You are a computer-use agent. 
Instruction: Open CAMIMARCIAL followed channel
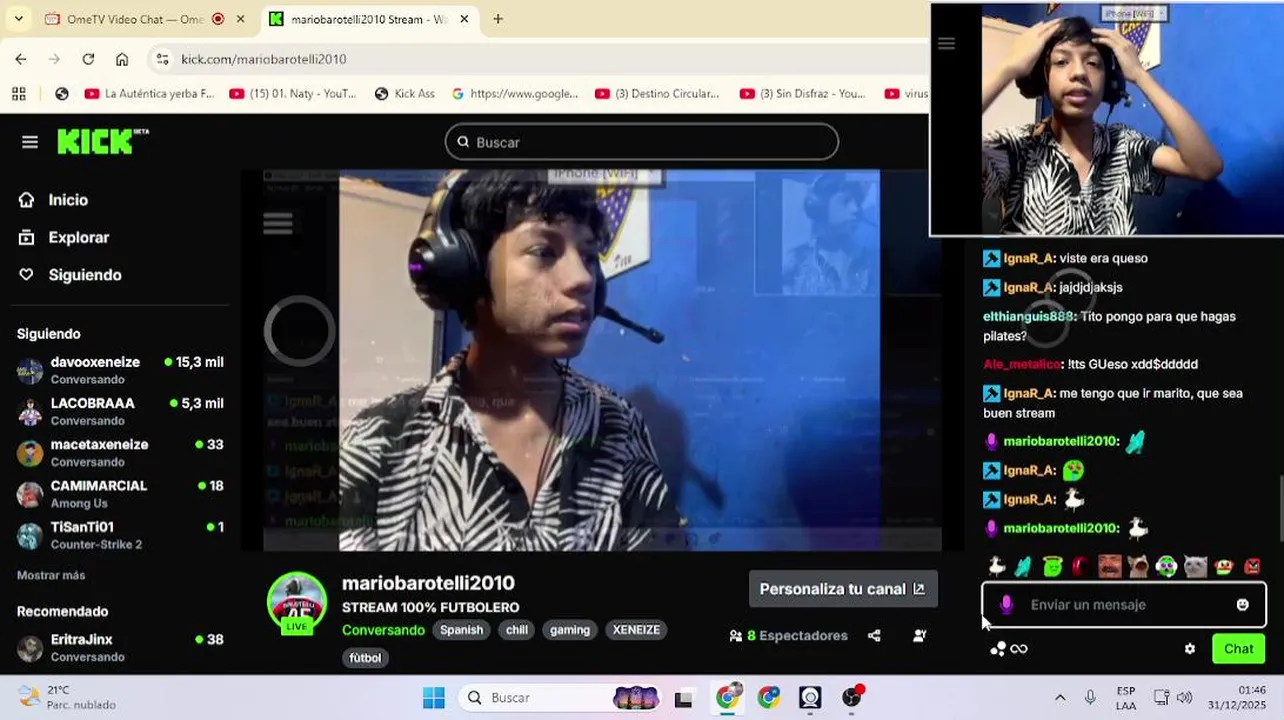[120, 493]
